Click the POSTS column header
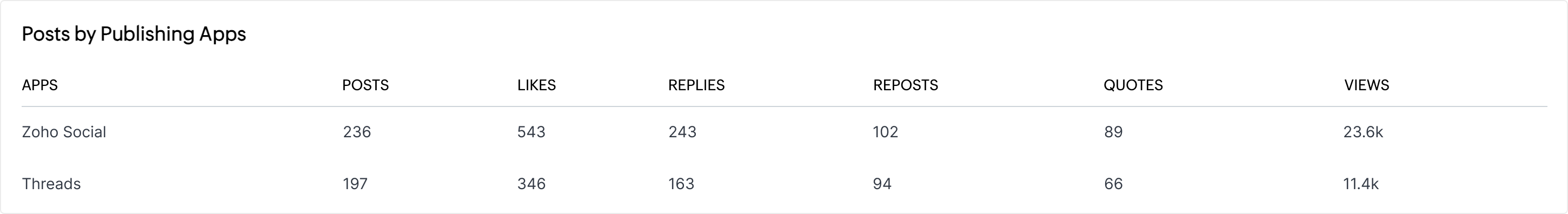The height and width of the screenshot is (214, 1568). pos(365,85)
